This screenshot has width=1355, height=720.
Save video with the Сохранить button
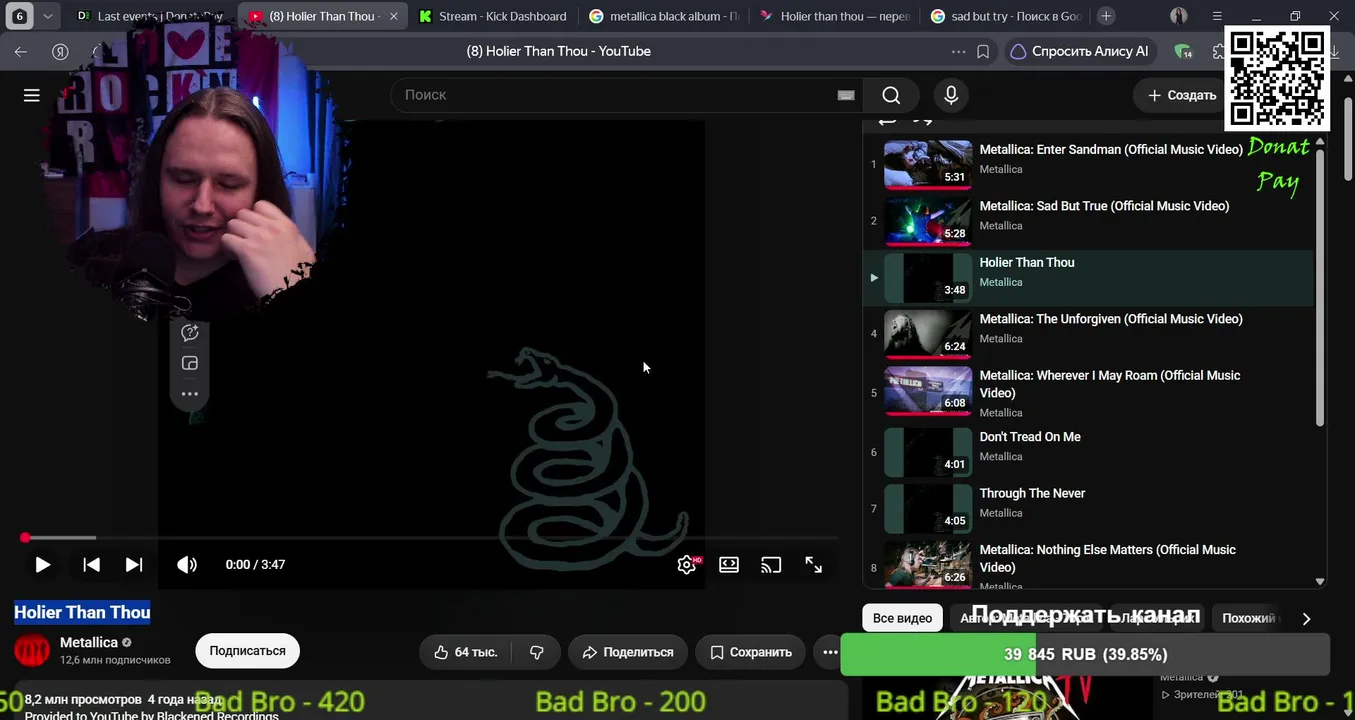click(750, 652)
